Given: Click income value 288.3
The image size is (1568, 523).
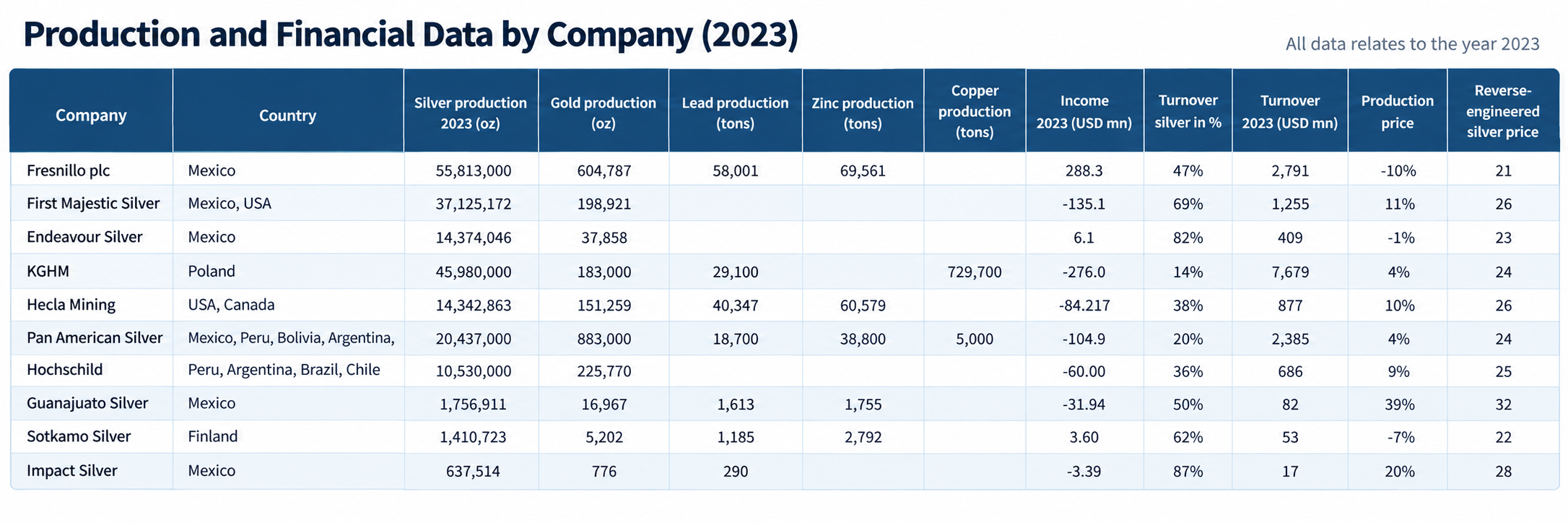Looking at the screenshot, I should coord(1084,171).
